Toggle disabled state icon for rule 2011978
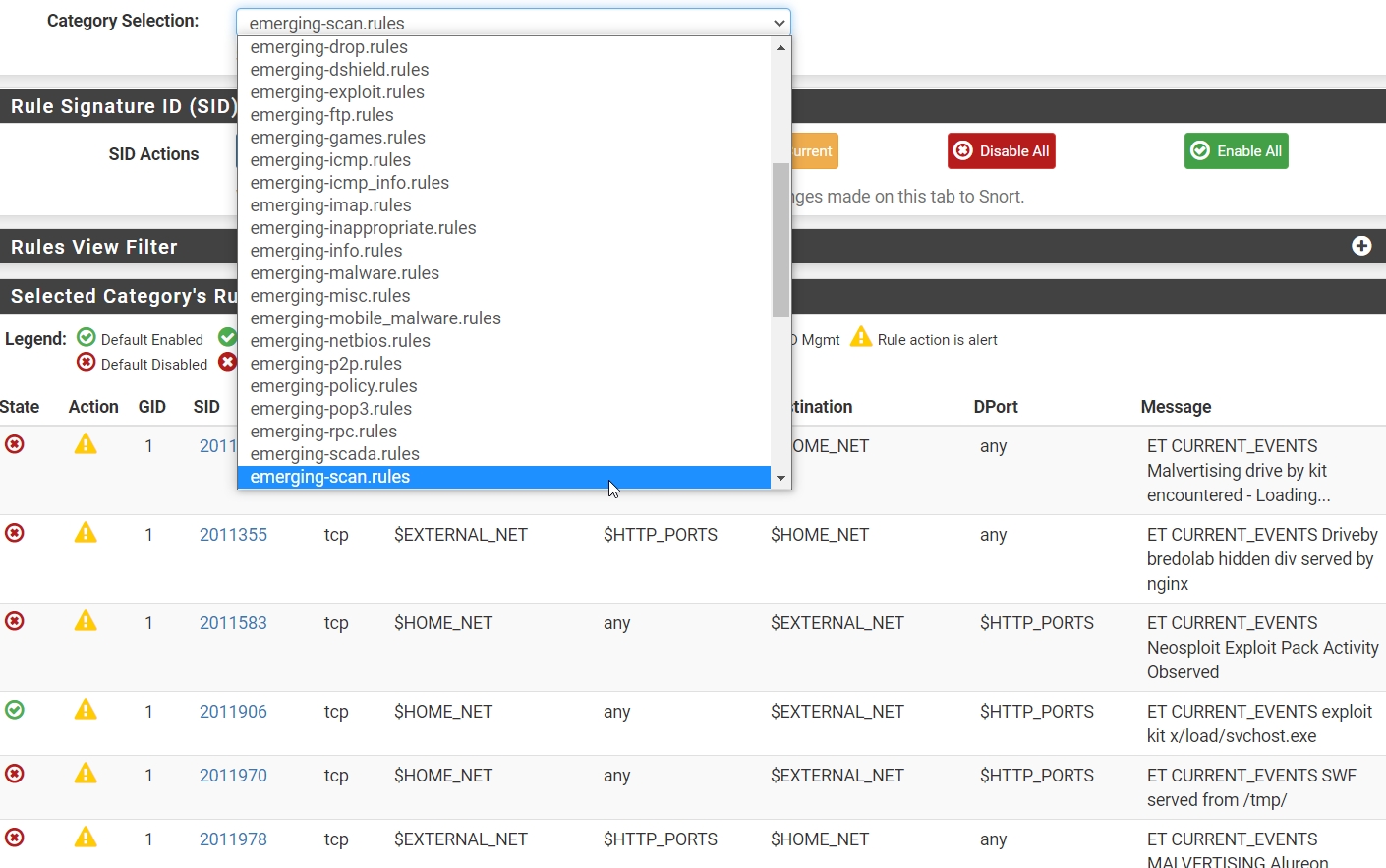Image resolution: width=1386 pixels, height=868 pixels. (x=15, y=838)
